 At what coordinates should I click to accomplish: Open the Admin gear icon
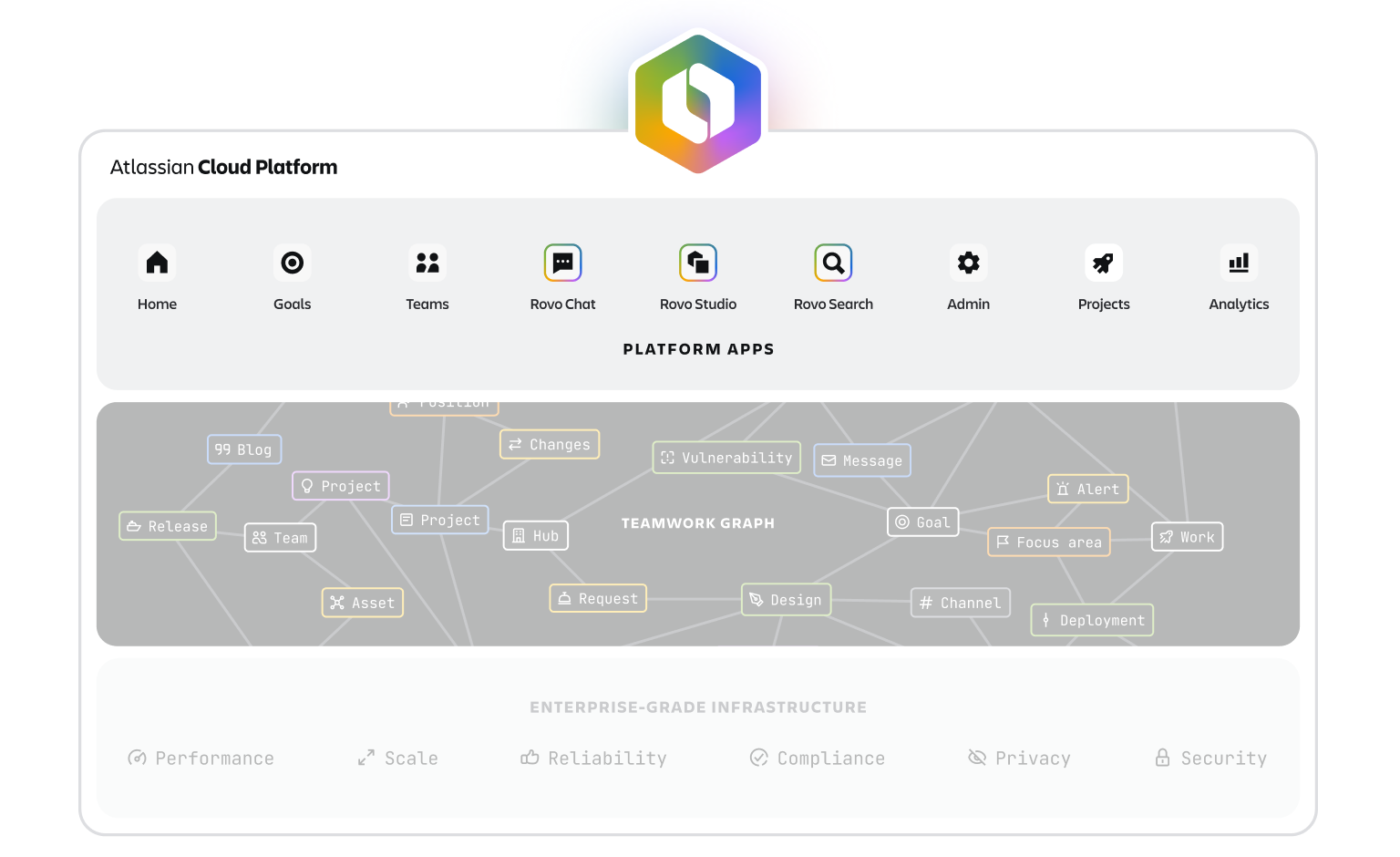coord(968,263)
